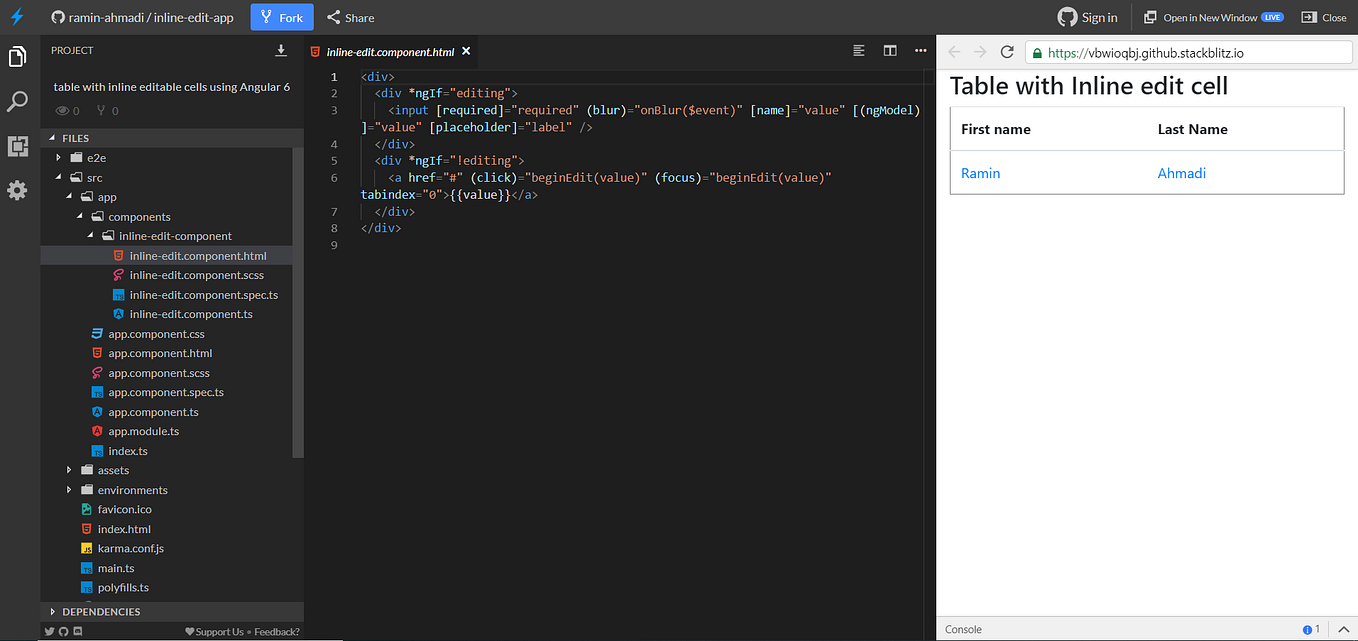Viewport: 1358px width, 641px height.
Task: Click the preview address bar URL field
Action: [x=1180, y=50]
